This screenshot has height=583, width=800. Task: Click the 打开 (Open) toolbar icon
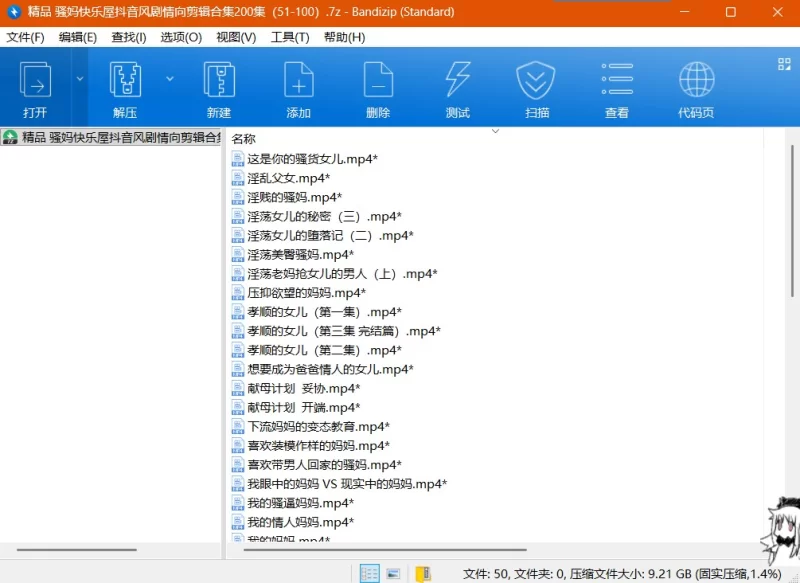(x=35, y=88)
